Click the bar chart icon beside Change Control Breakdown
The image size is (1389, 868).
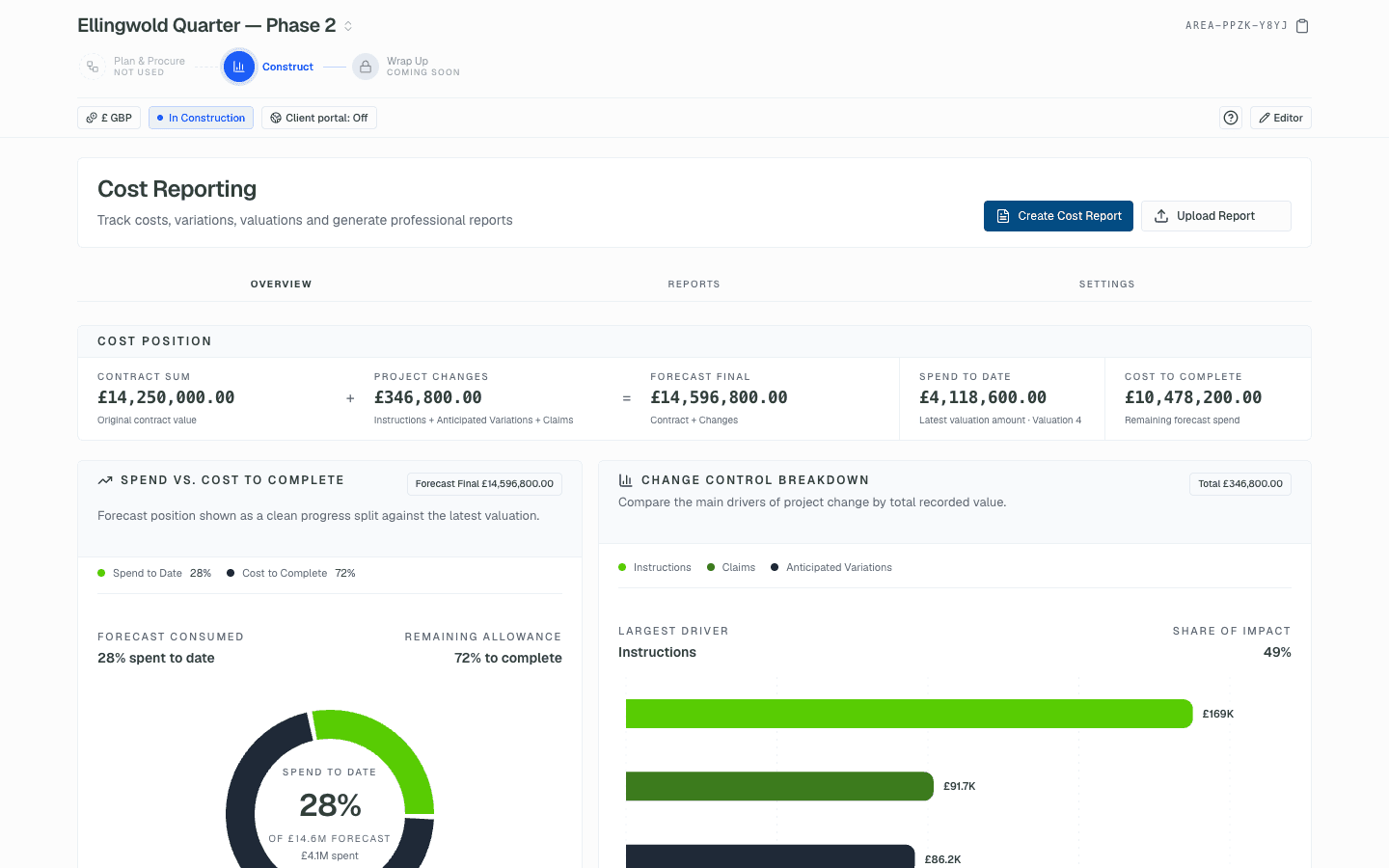click(x=625, y=480)
